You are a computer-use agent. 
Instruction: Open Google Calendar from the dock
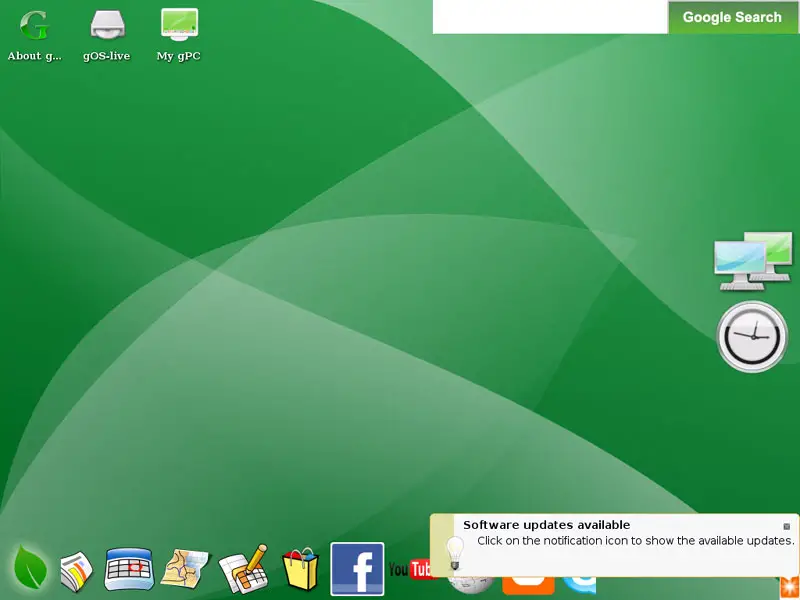coord(129,569)
